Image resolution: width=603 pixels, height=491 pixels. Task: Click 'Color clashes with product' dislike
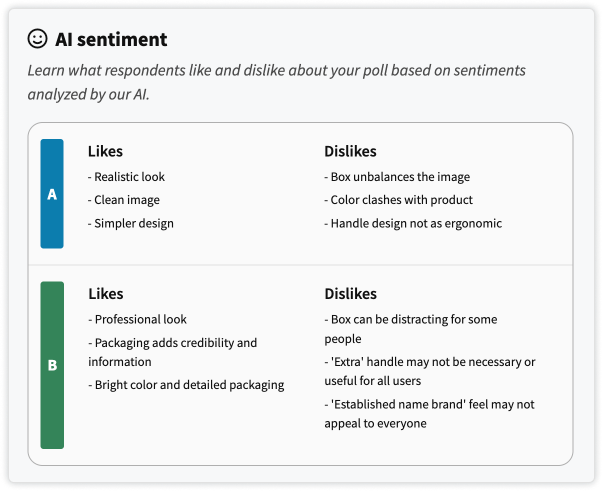click(399, 200)
